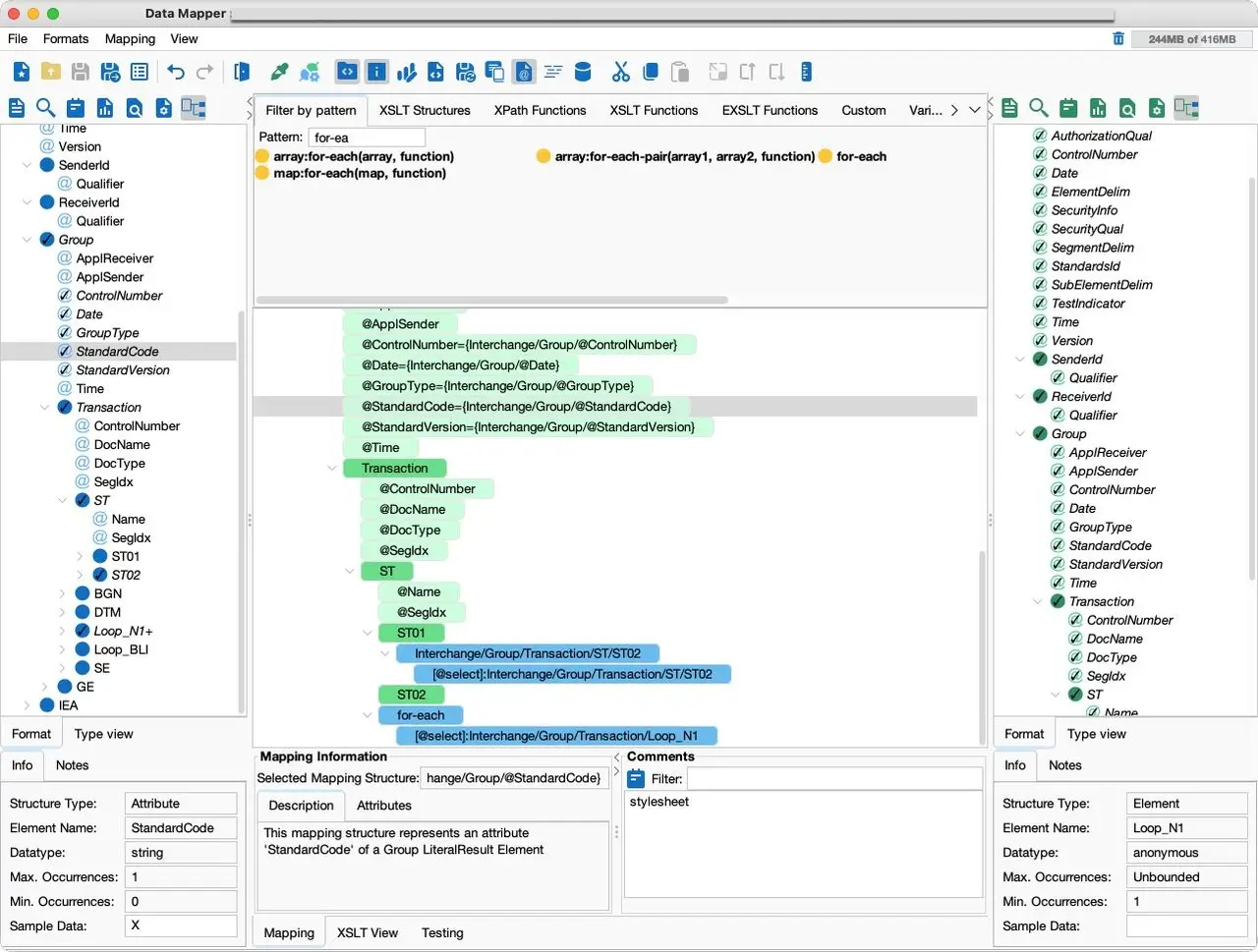Click the document icon in the left panel toolbar
The width and height of the screenshot is (1258, 952).
coord(17,108)
